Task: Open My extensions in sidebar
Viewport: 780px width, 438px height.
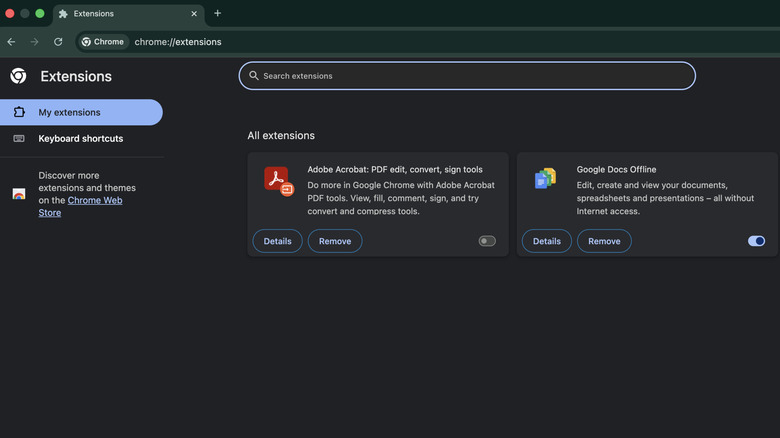Action: pos(81,112)
